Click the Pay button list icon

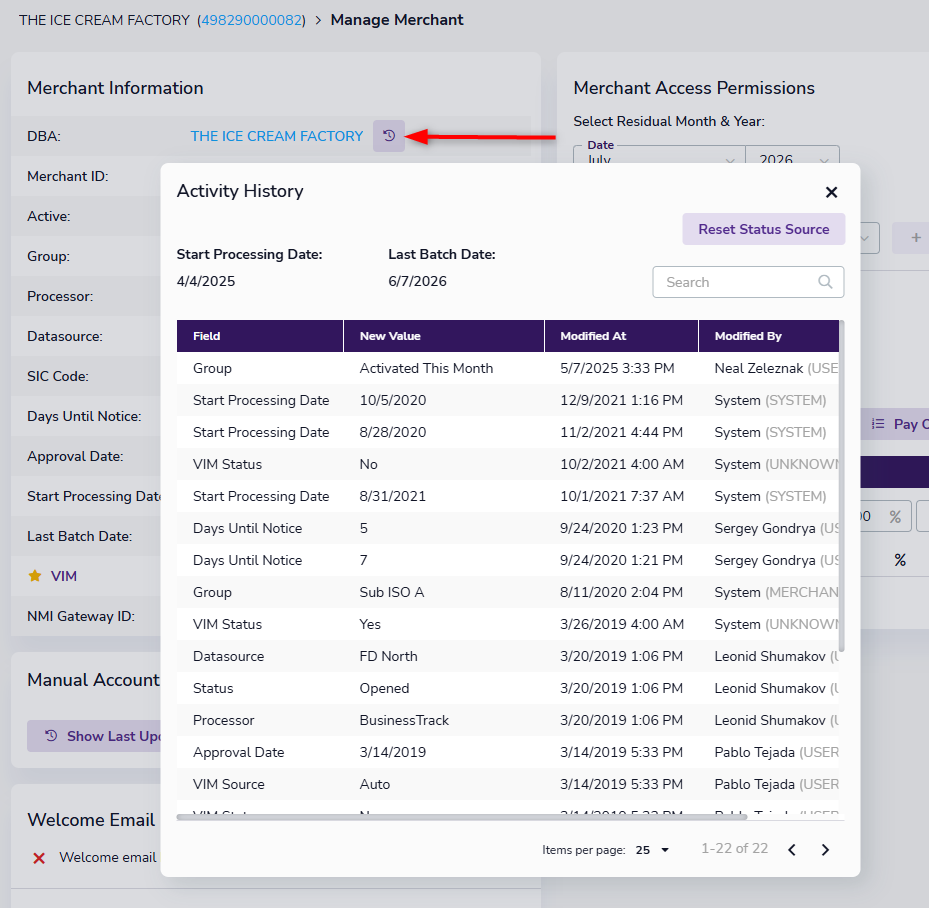coord(878,423)
